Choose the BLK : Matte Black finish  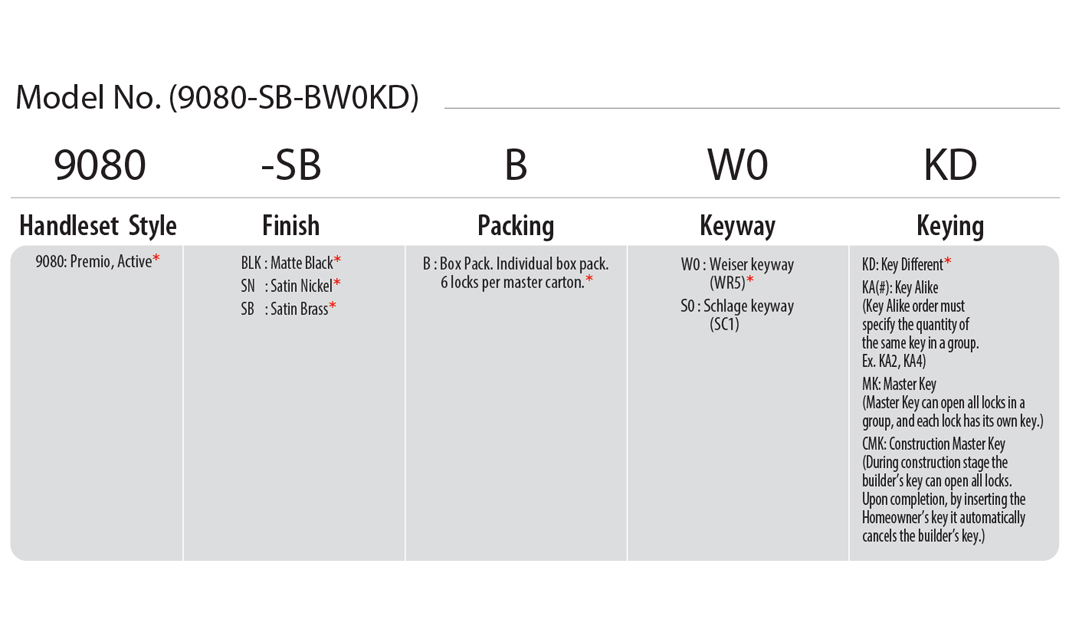(x=290, y=263)
